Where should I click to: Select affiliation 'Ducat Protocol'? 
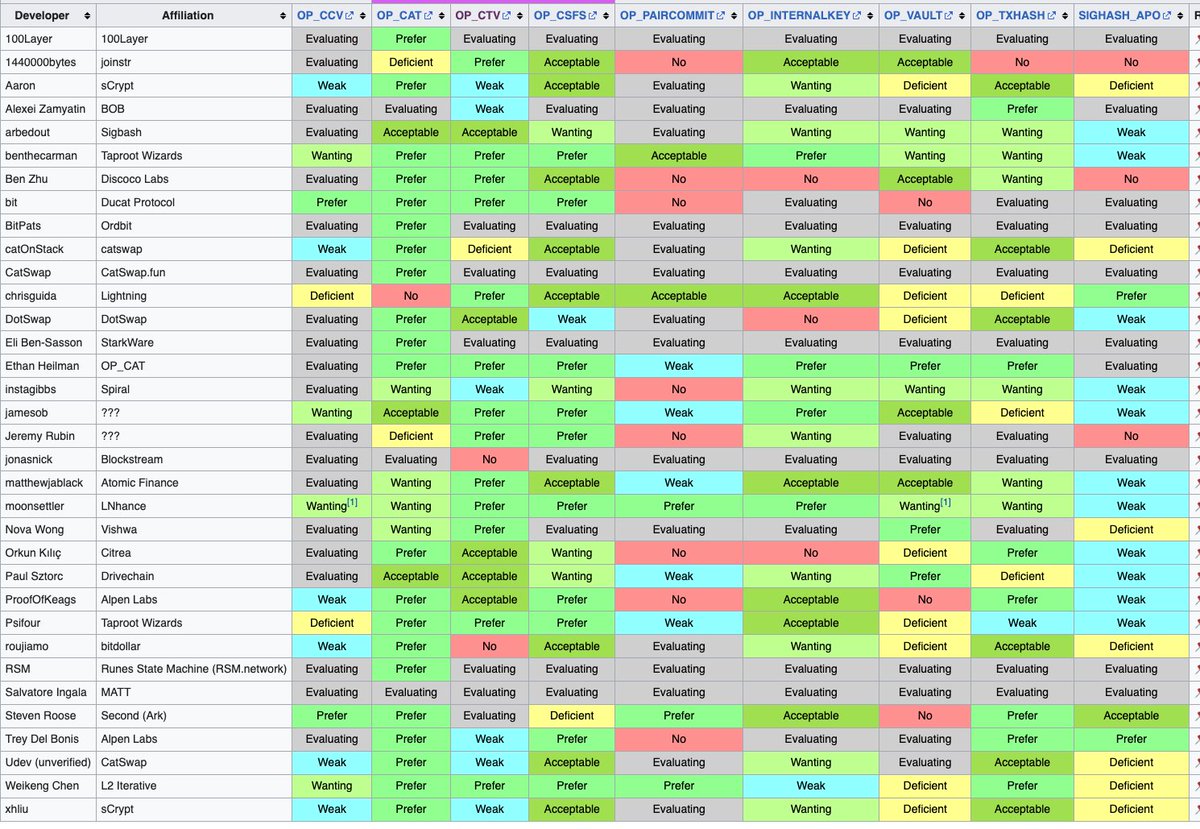[x=138, y=202]
